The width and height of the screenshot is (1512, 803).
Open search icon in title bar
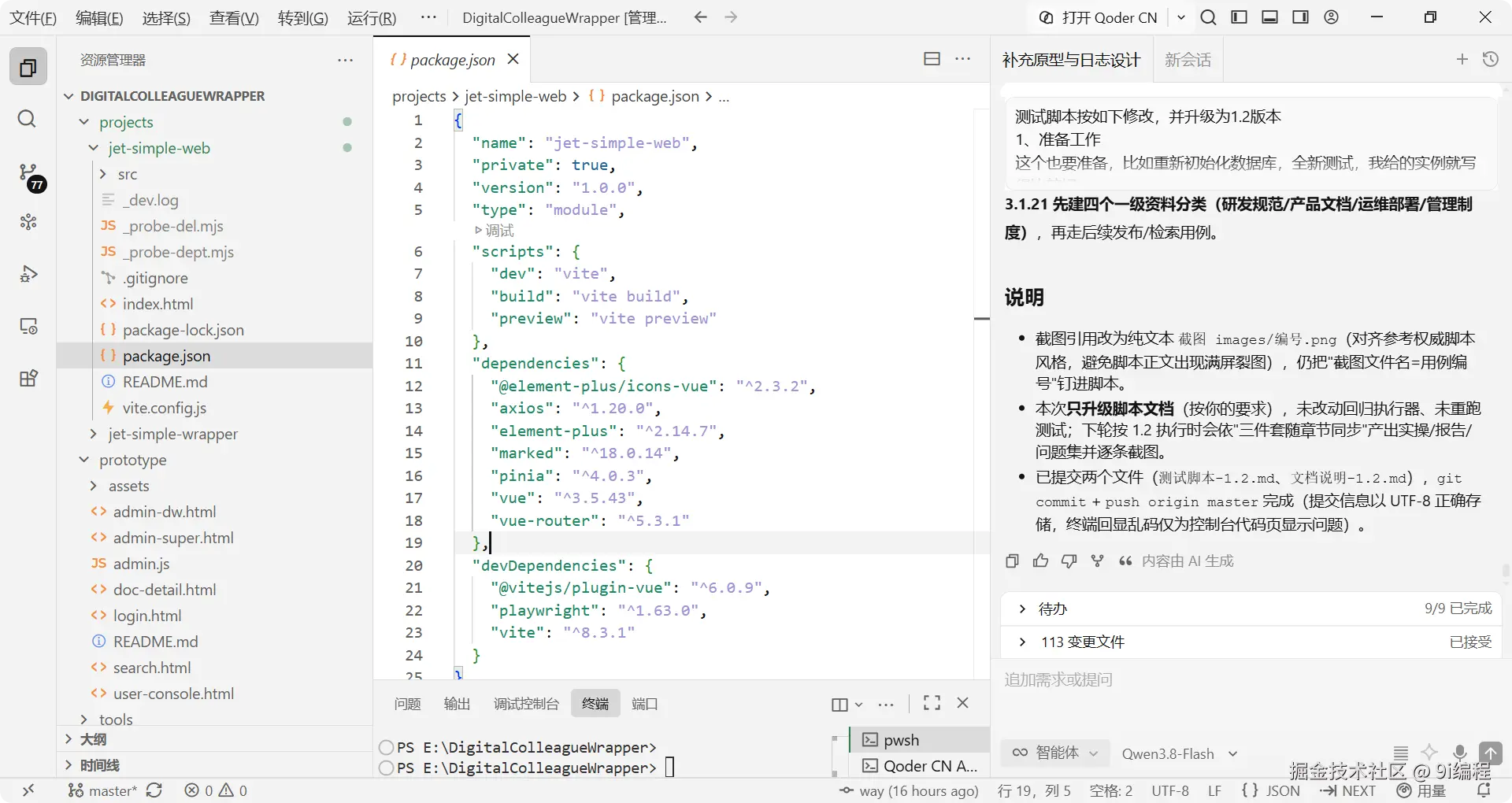1208,17
